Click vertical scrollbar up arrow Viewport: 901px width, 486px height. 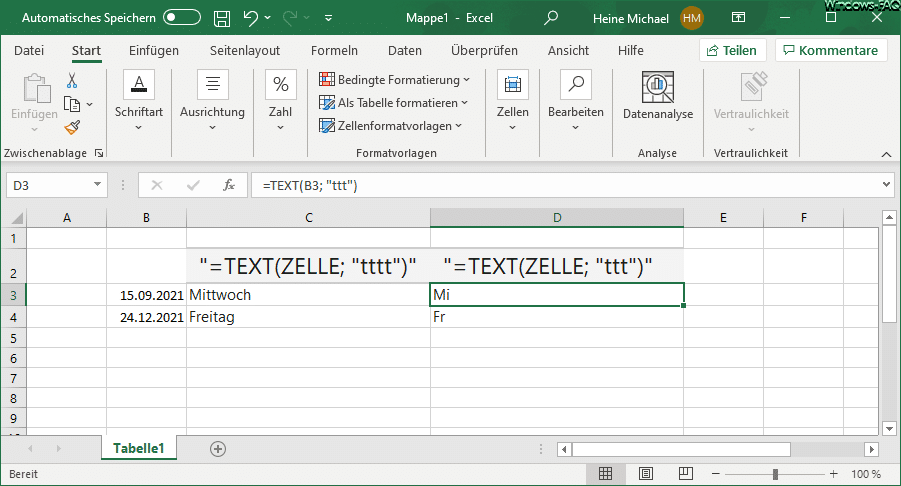point(890,217)
